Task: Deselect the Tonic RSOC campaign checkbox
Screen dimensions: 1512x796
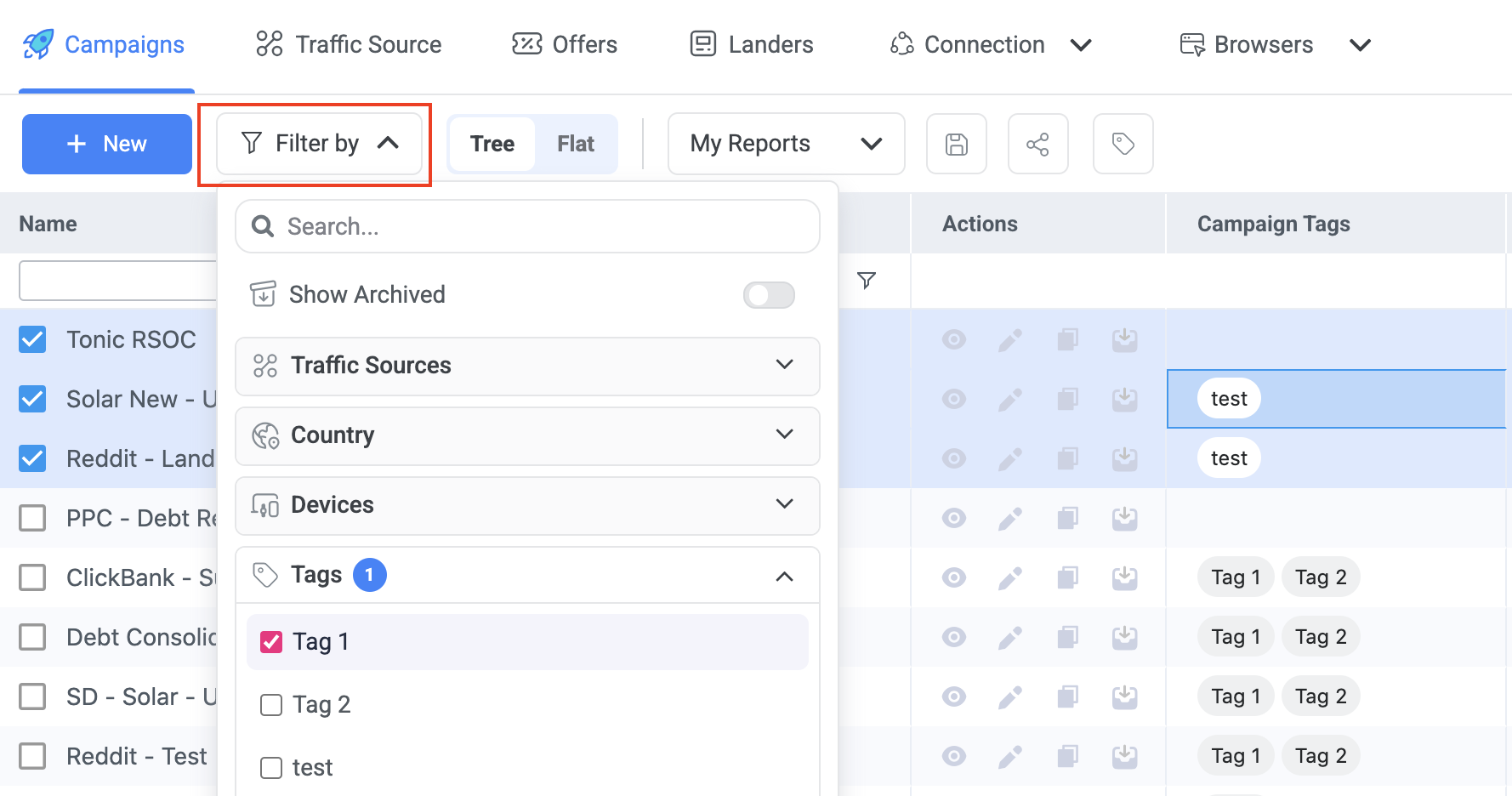Action: point(32,339)
